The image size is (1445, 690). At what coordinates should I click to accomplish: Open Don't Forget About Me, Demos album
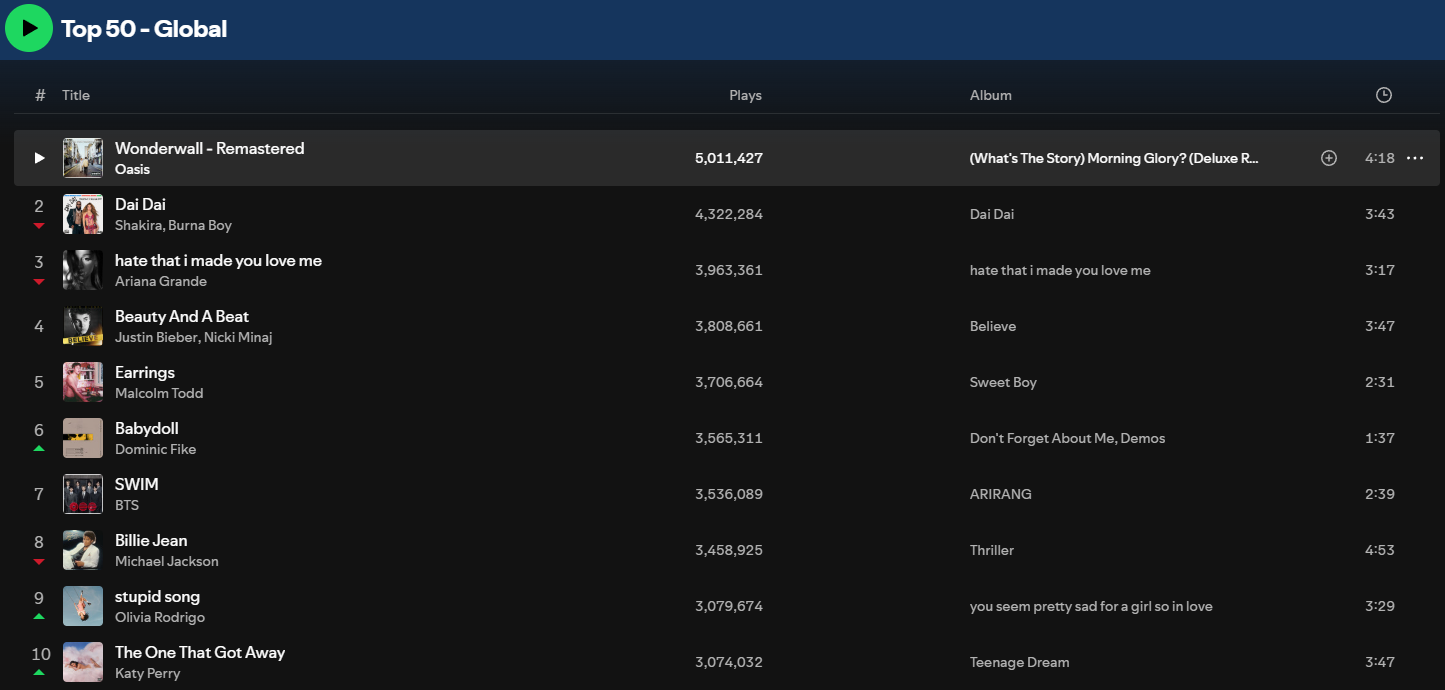pos(1067,438)
